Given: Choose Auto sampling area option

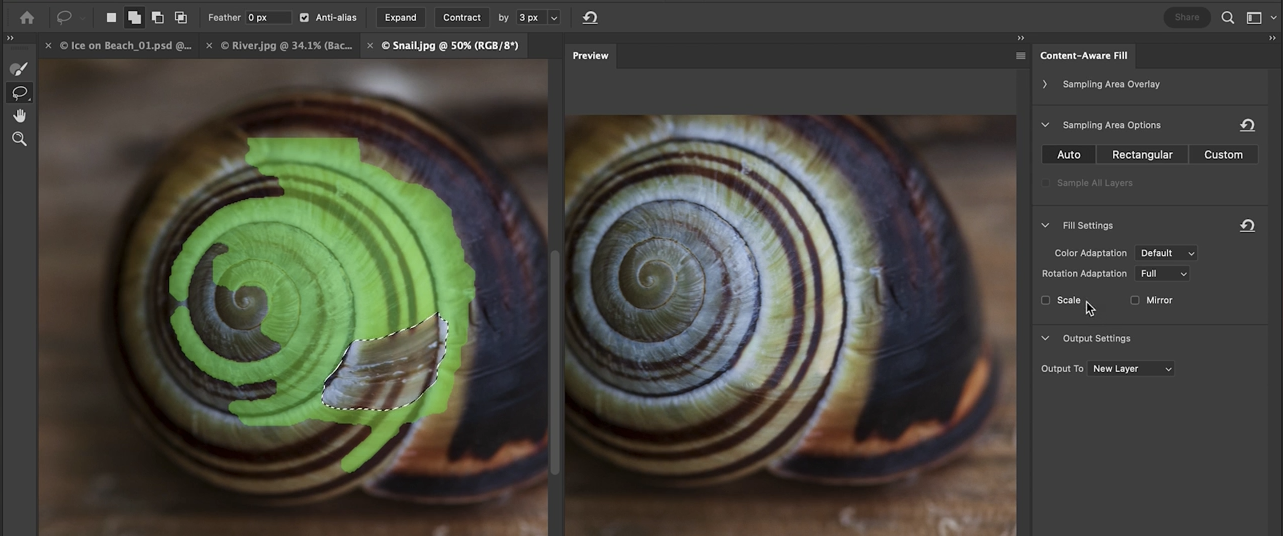Looking at the screenshot, I should (1069, 155).
